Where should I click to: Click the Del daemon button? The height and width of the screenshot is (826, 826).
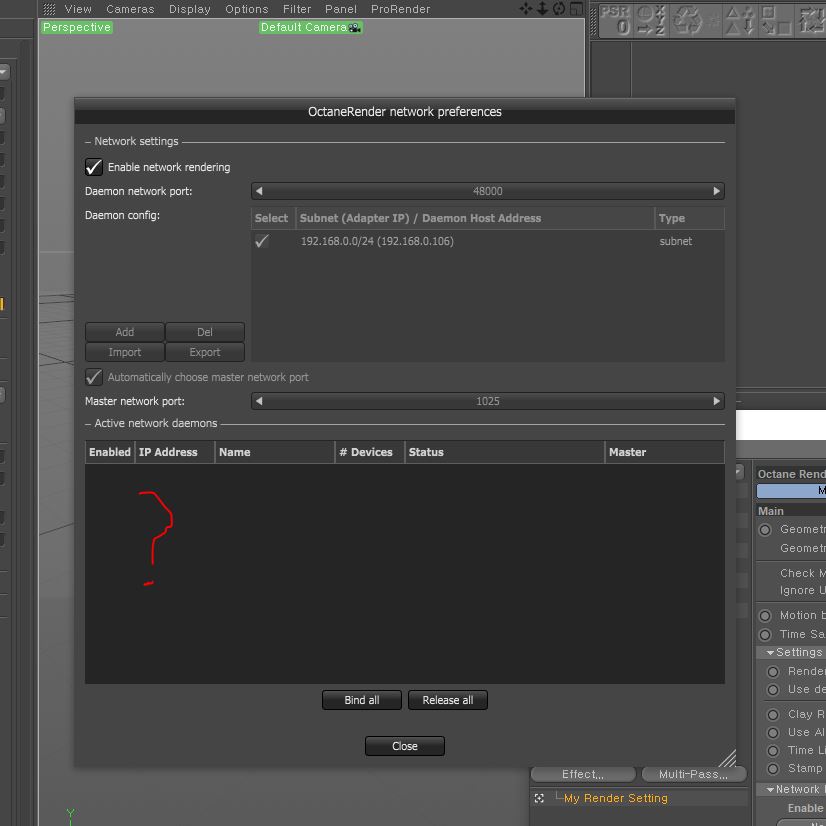click(205, 332)
